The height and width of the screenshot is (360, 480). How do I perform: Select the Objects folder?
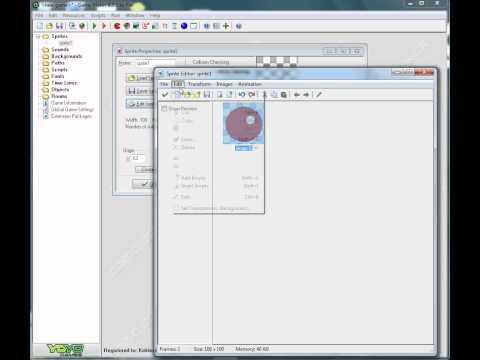[x=60, y=89]
